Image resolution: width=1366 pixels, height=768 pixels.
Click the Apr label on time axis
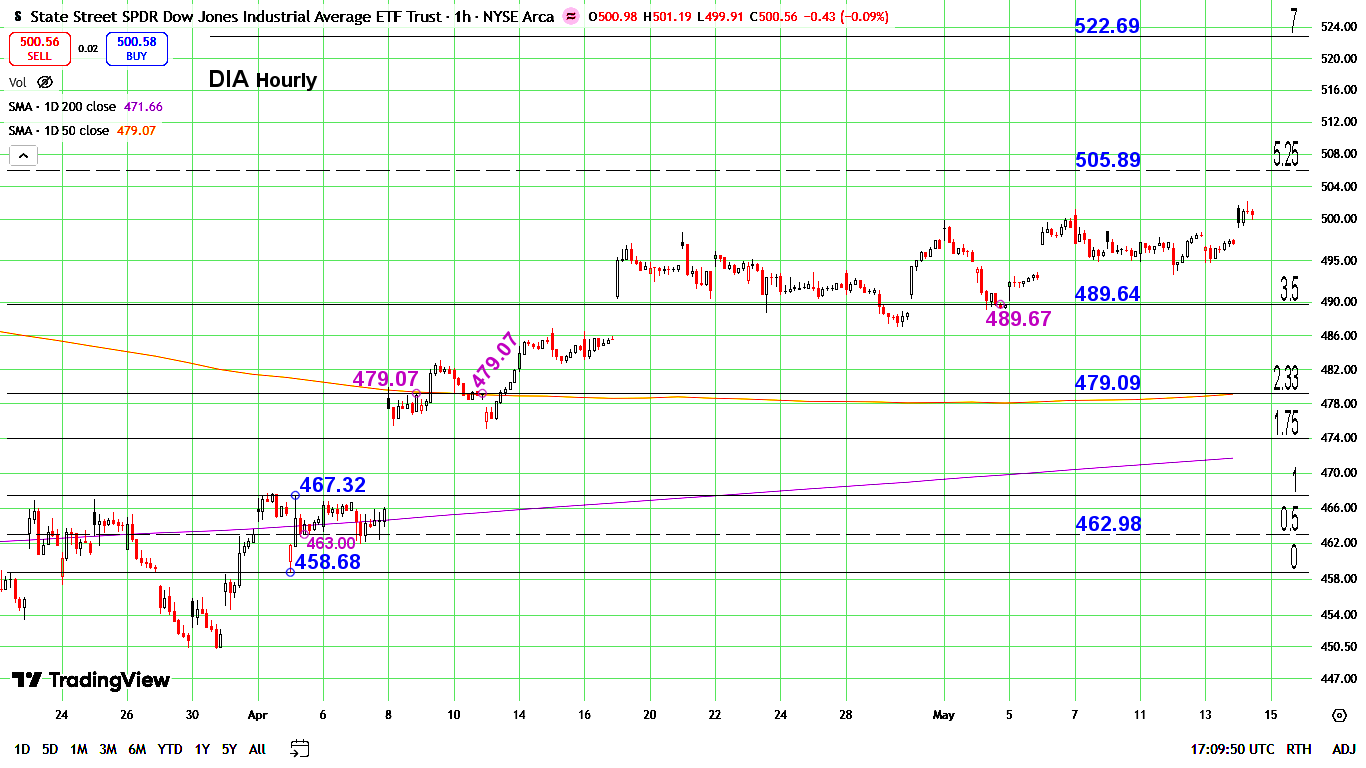[258, 715]
